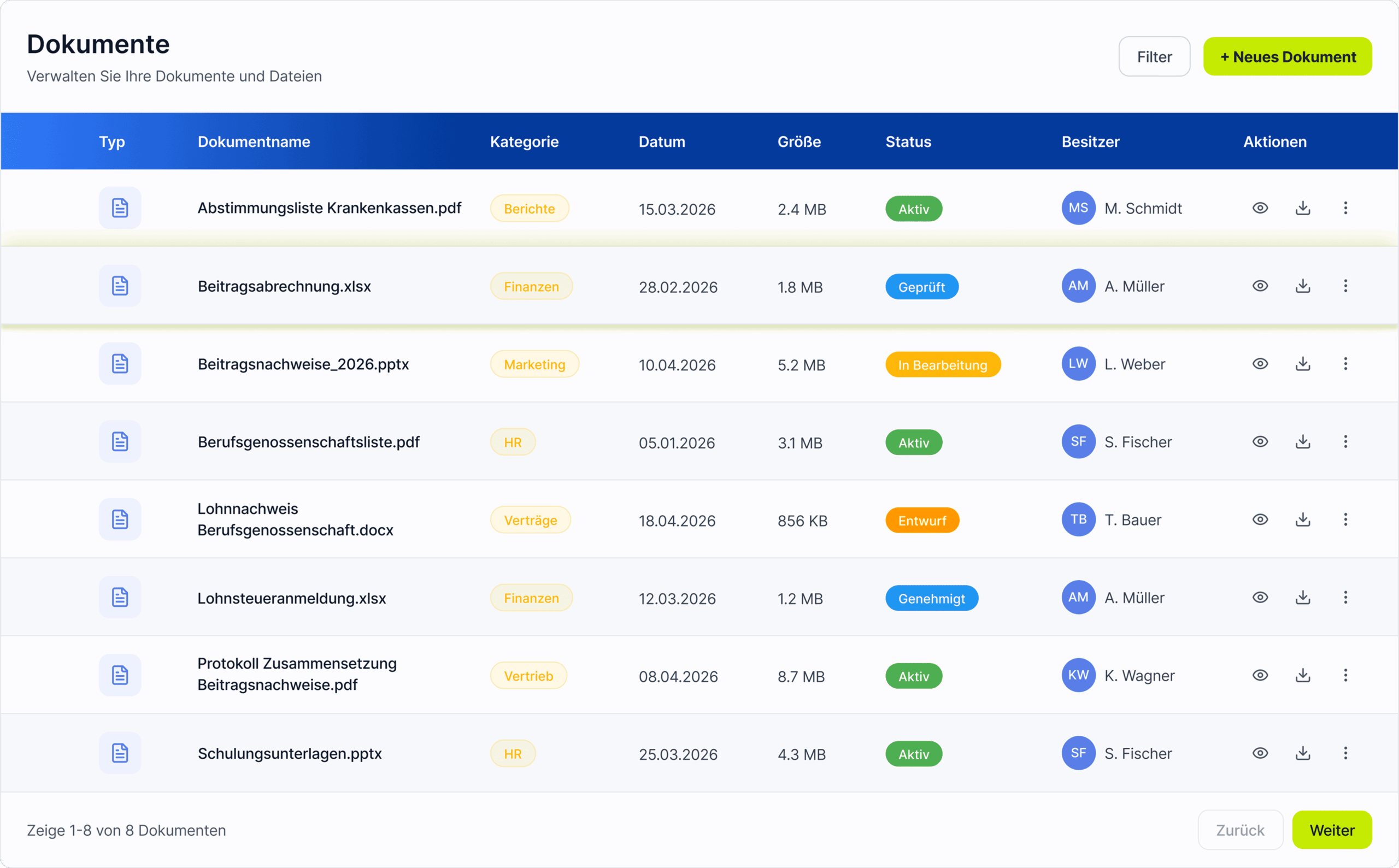Go to next page with Weiter

(x=1331, y=830)
